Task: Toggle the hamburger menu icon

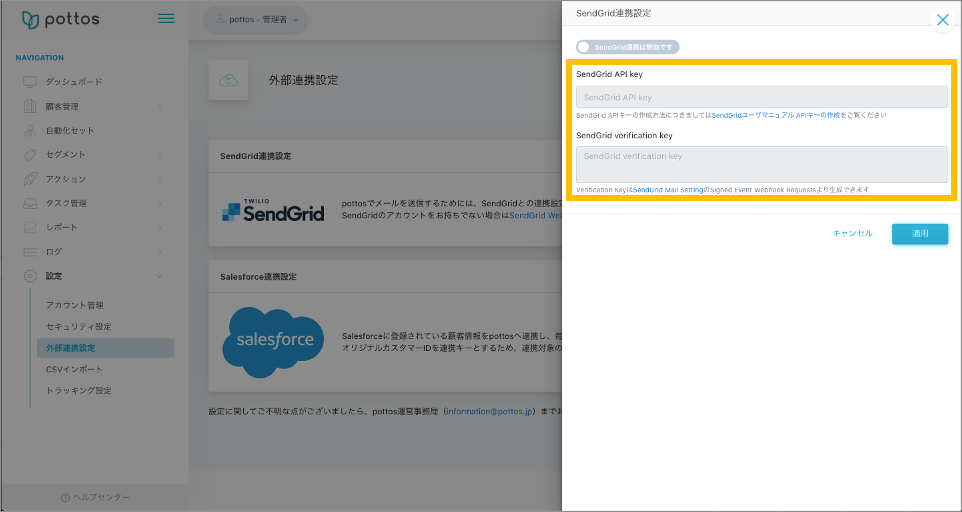Action: [x=166, y=18]
